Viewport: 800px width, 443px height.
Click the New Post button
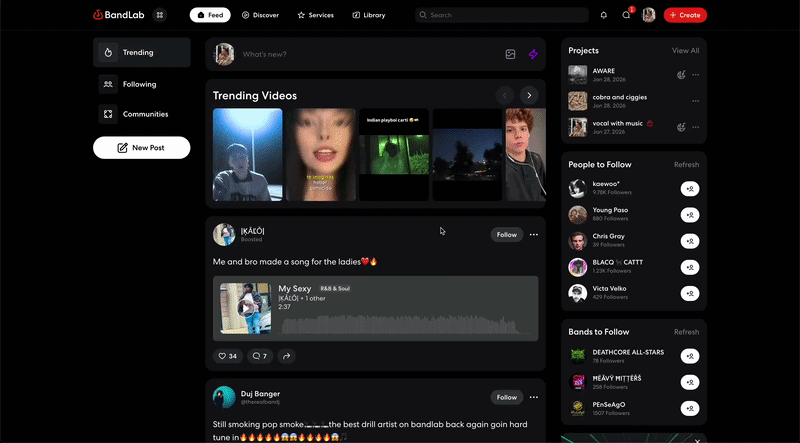141,148
